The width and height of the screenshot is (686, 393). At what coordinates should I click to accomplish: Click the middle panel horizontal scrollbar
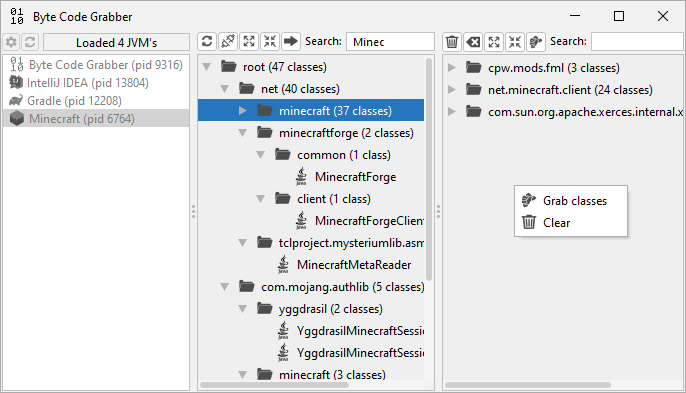coord(274,385)
